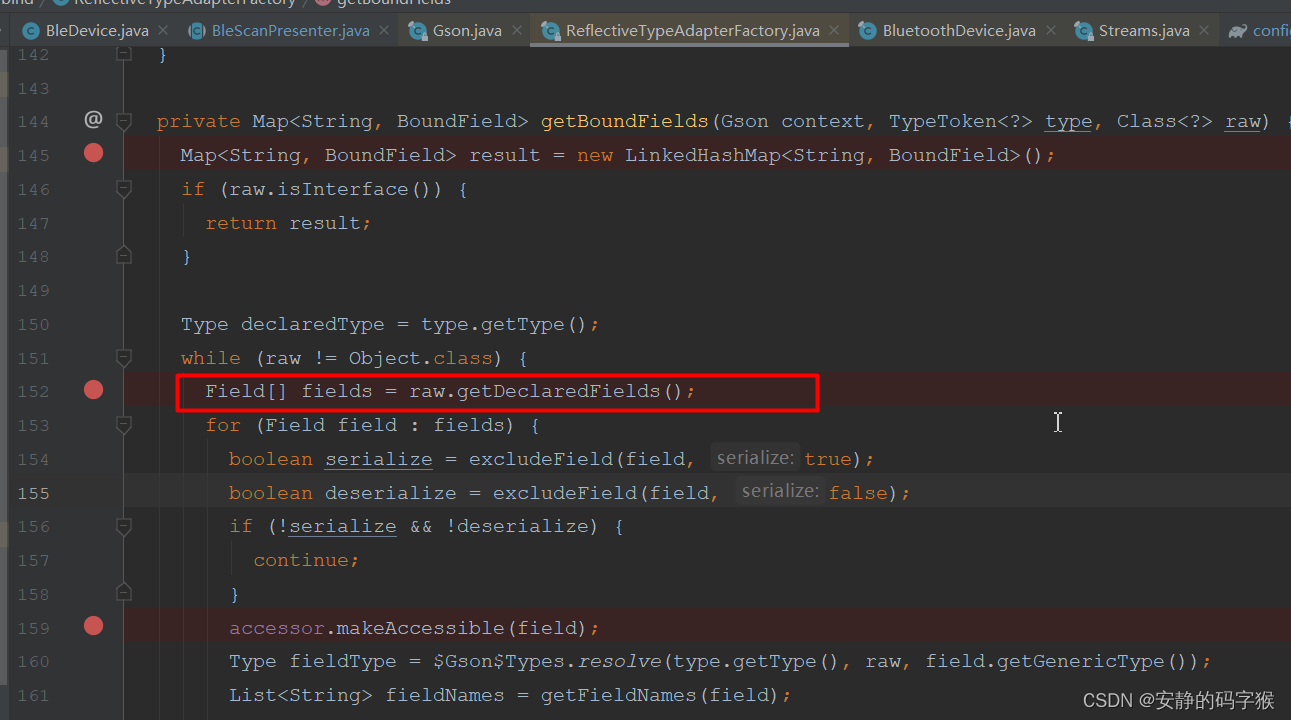Click the getBoundFields method name on line 144
The image size is (1291, 720).
(625, 121)
